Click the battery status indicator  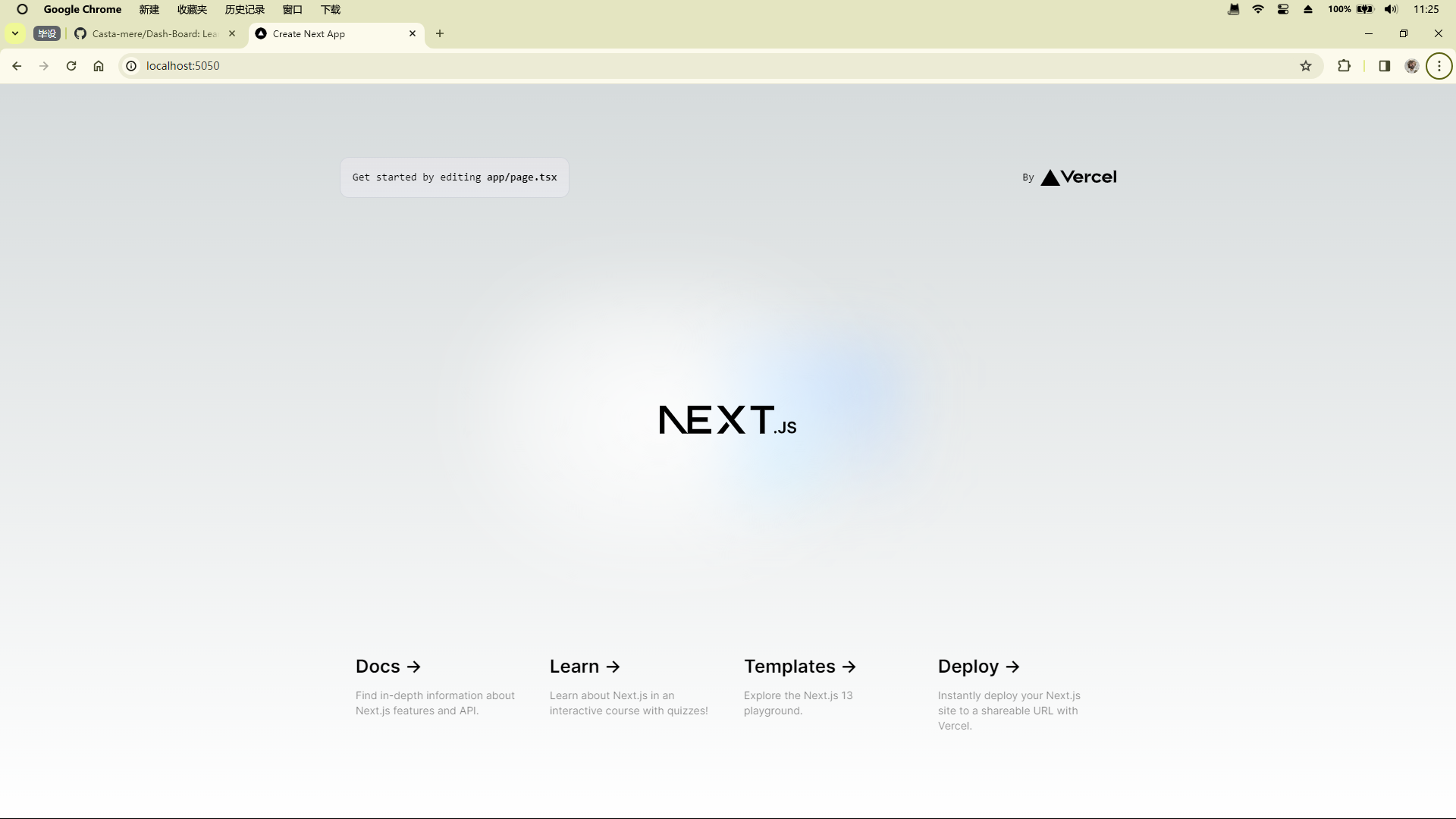pyautogui.click(x=1365, y=9)
